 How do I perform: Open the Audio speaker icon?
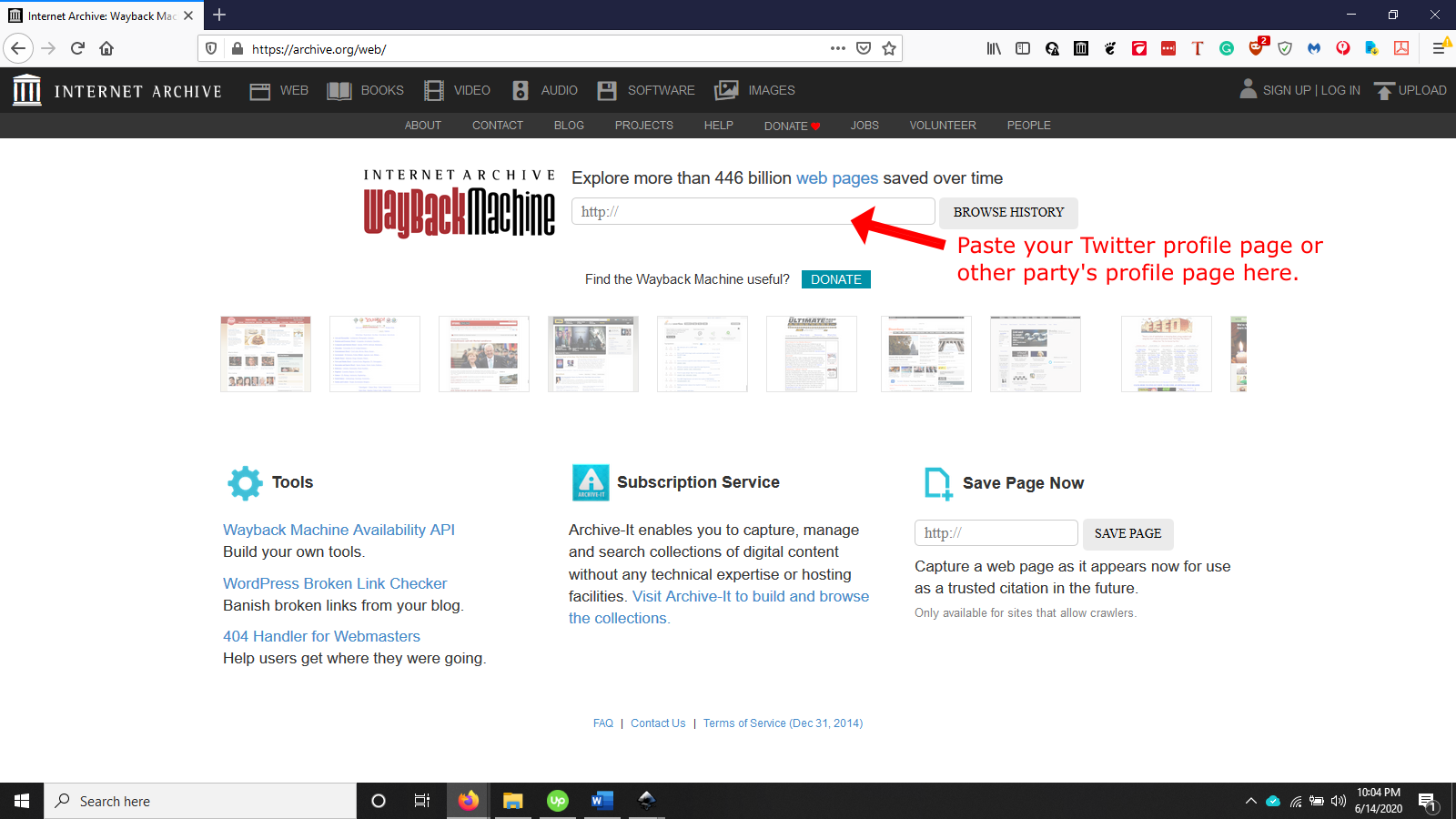click(521, 91)
